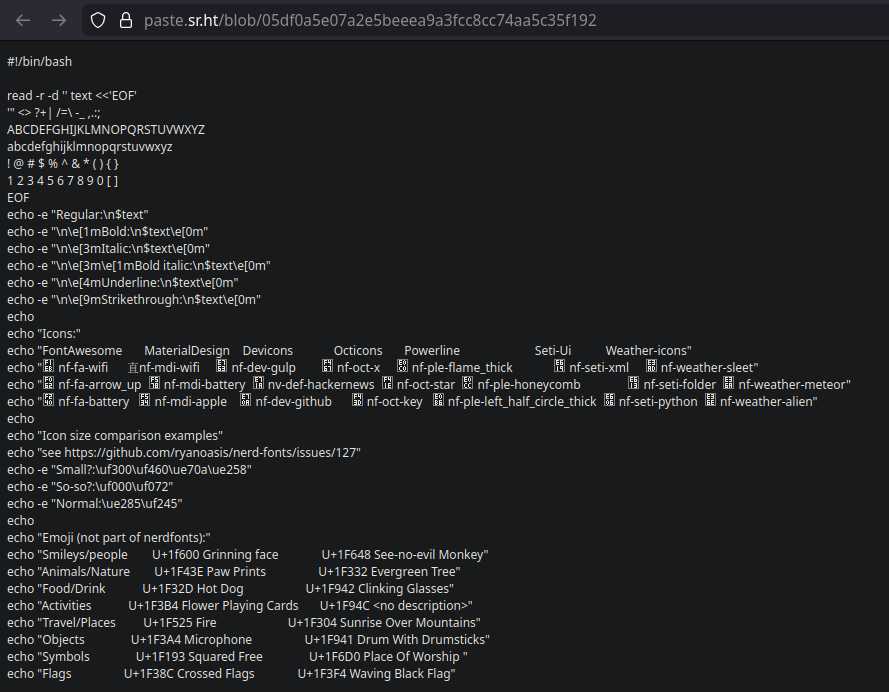889x692 pixels.
Task: Click the #!/bin/bash shebang line
Action: 39,62
